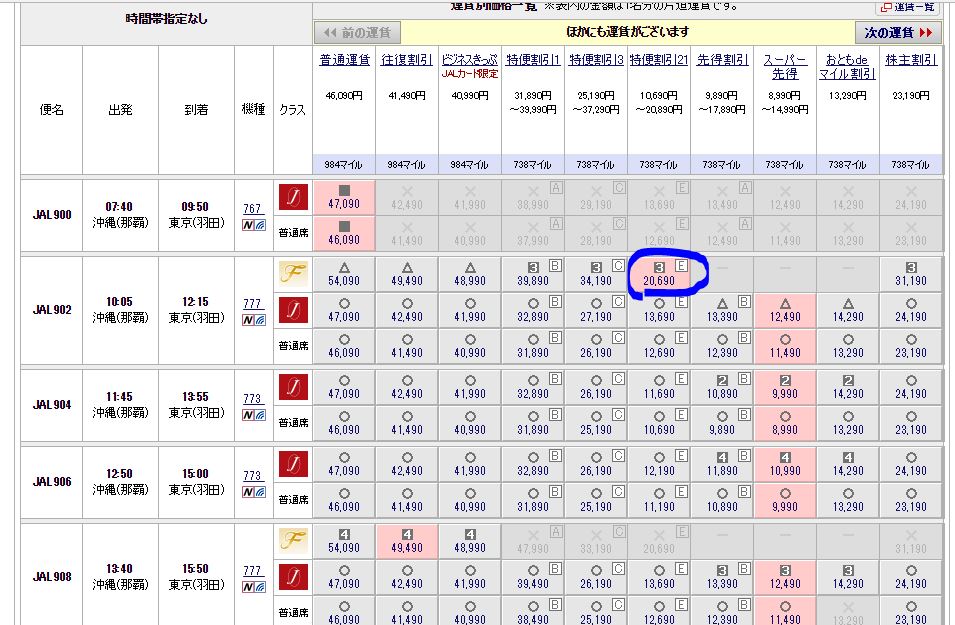
Task: Click the 12:15 arrival time
Action: click(x=195, y=302)
